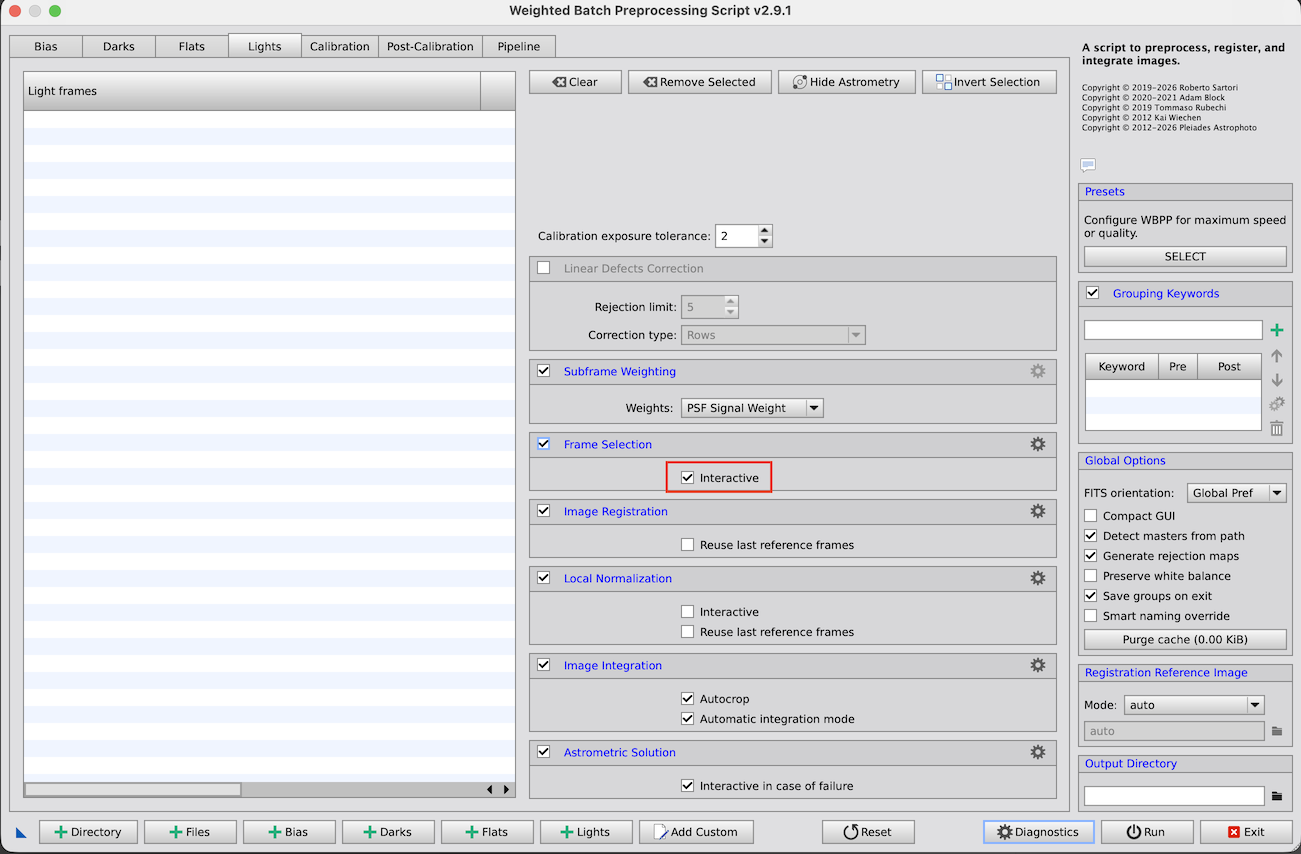
Task: Click the speech bubble help icon
Action: [1088, 165]
